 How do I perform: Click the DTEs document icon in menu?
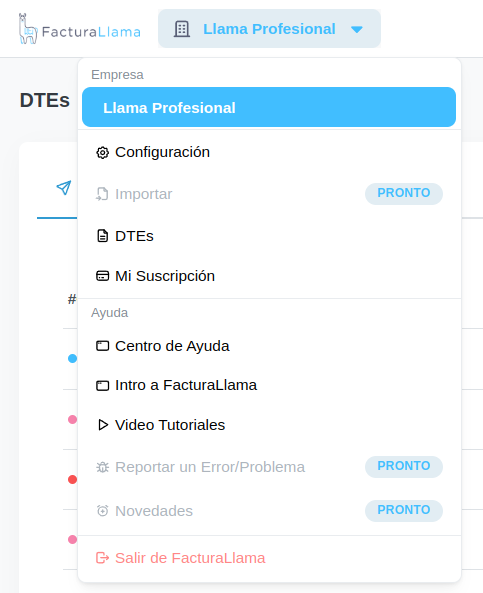click(x=103, y=236)
